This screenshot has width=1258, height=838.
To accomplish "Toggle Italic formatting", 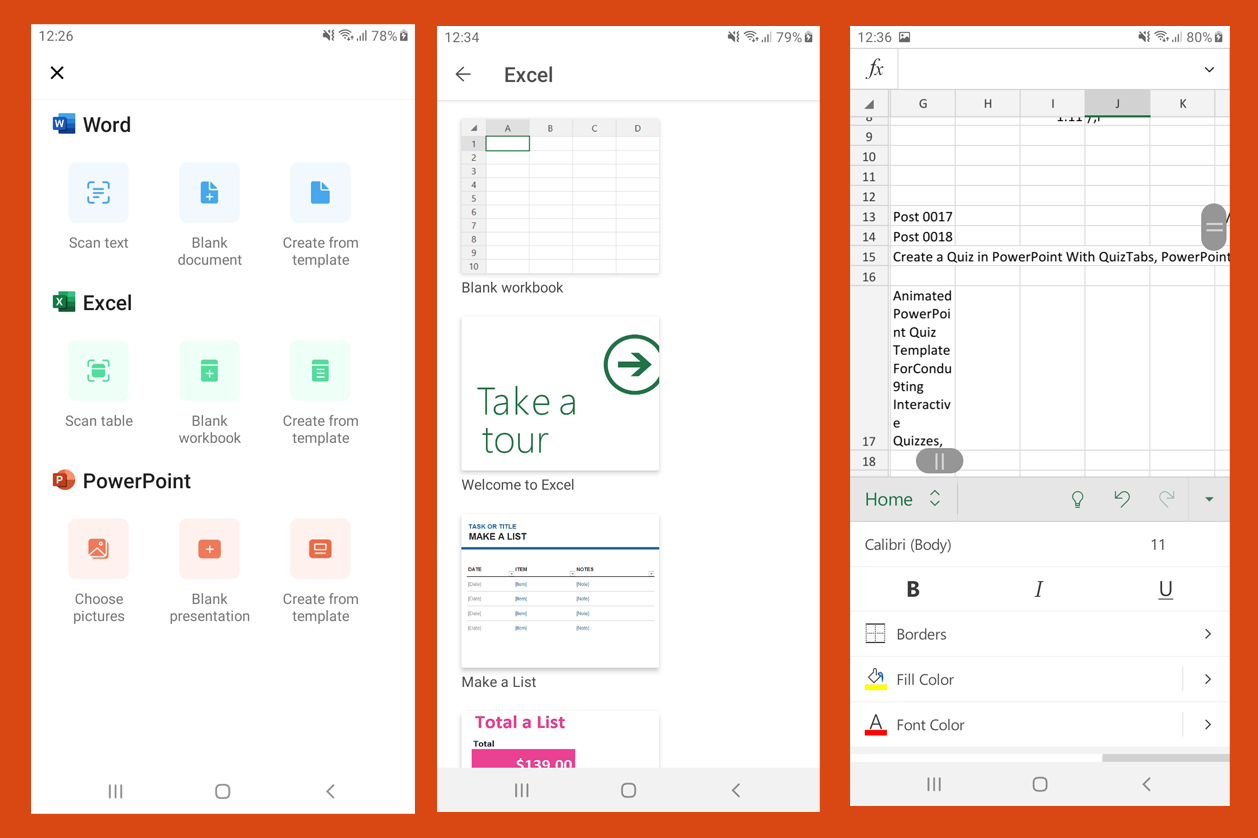I will (1038, 589).
